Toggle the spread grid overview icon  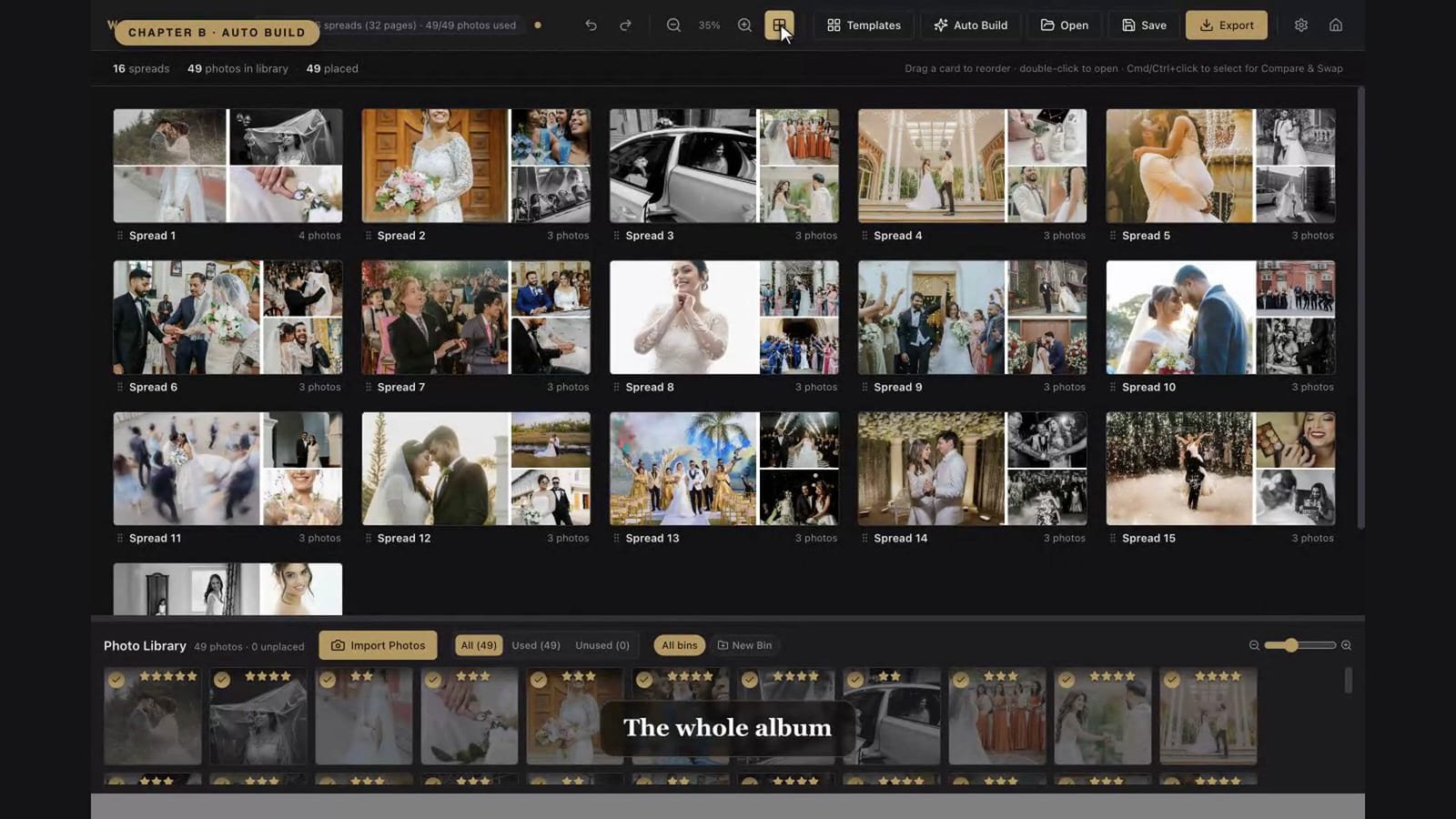(x=779, y=25)
